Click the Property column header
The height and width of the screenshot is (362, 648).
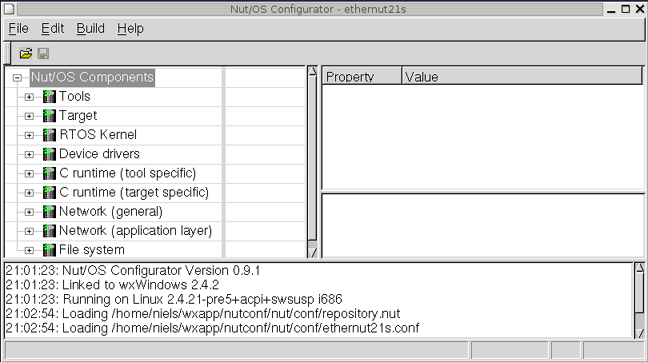[362, 76]
